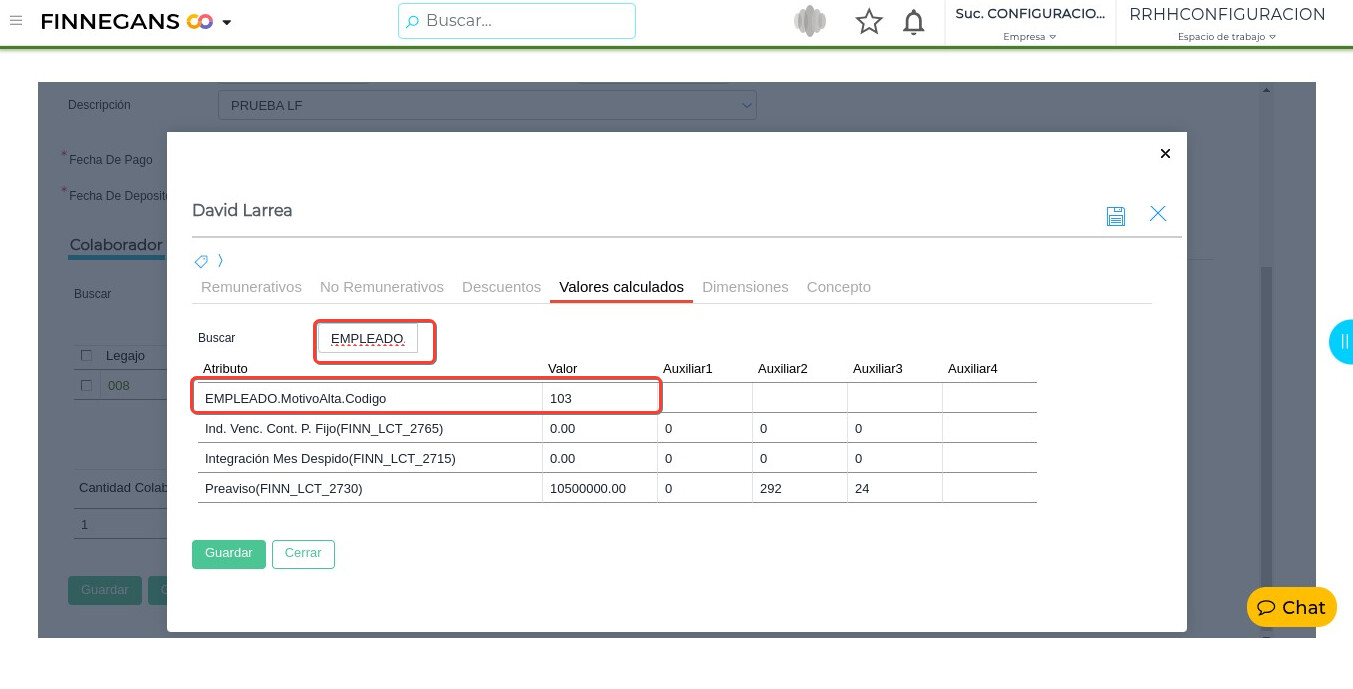
Task: Switch to the Remunerativos tab
Action: [x=251, y=287]
